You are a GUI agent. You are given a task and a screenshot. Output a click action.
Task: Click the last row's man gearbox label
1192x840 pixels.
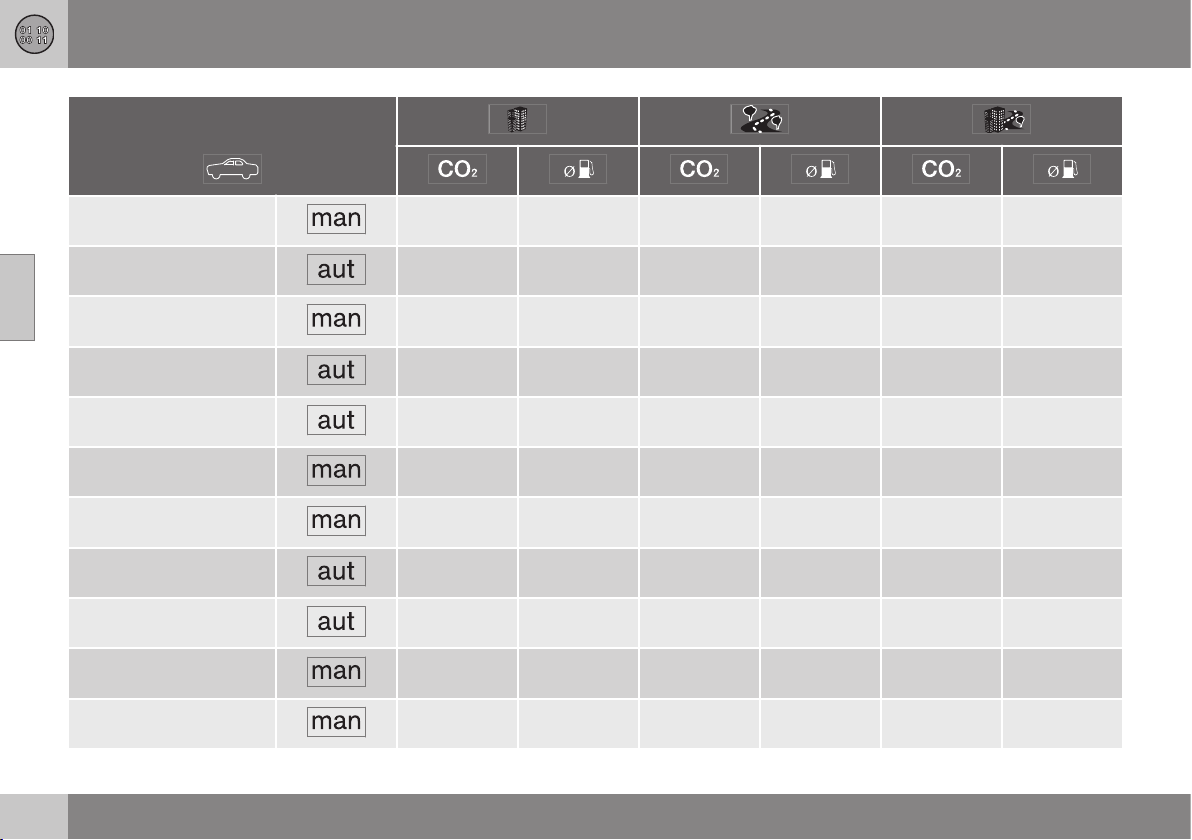[336, 721]
